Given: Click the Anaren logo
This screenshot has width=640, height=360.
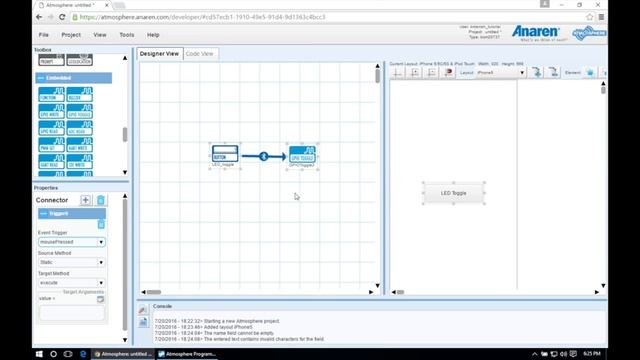Looking at the screenshot, I should [536, 33].
